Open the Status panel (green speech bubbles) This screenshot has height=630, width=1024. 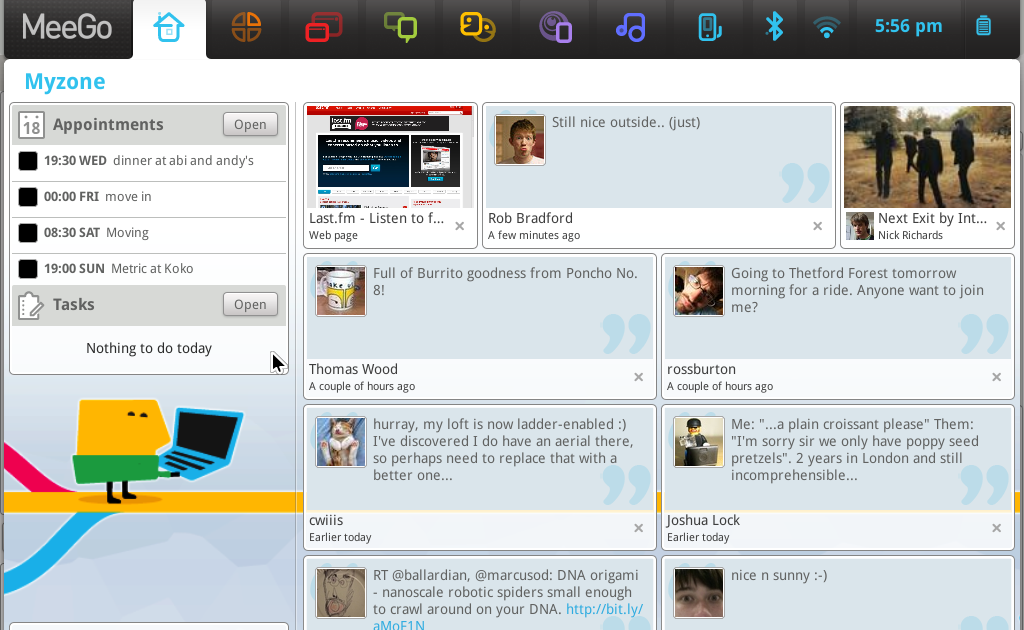400,27
